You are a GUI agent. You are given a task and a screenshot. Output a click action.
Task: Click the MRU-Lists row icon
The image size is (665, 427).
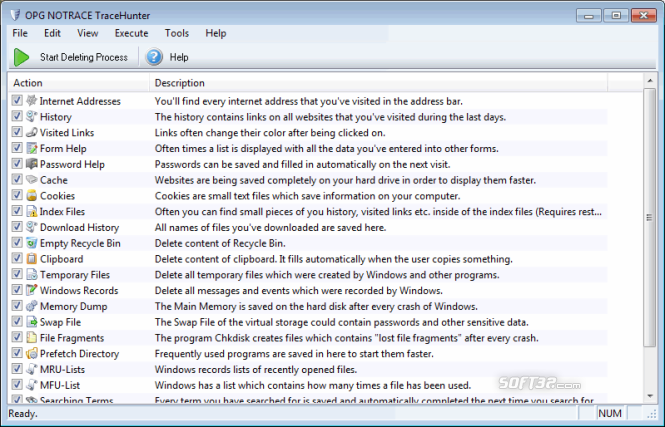(32, 369)
